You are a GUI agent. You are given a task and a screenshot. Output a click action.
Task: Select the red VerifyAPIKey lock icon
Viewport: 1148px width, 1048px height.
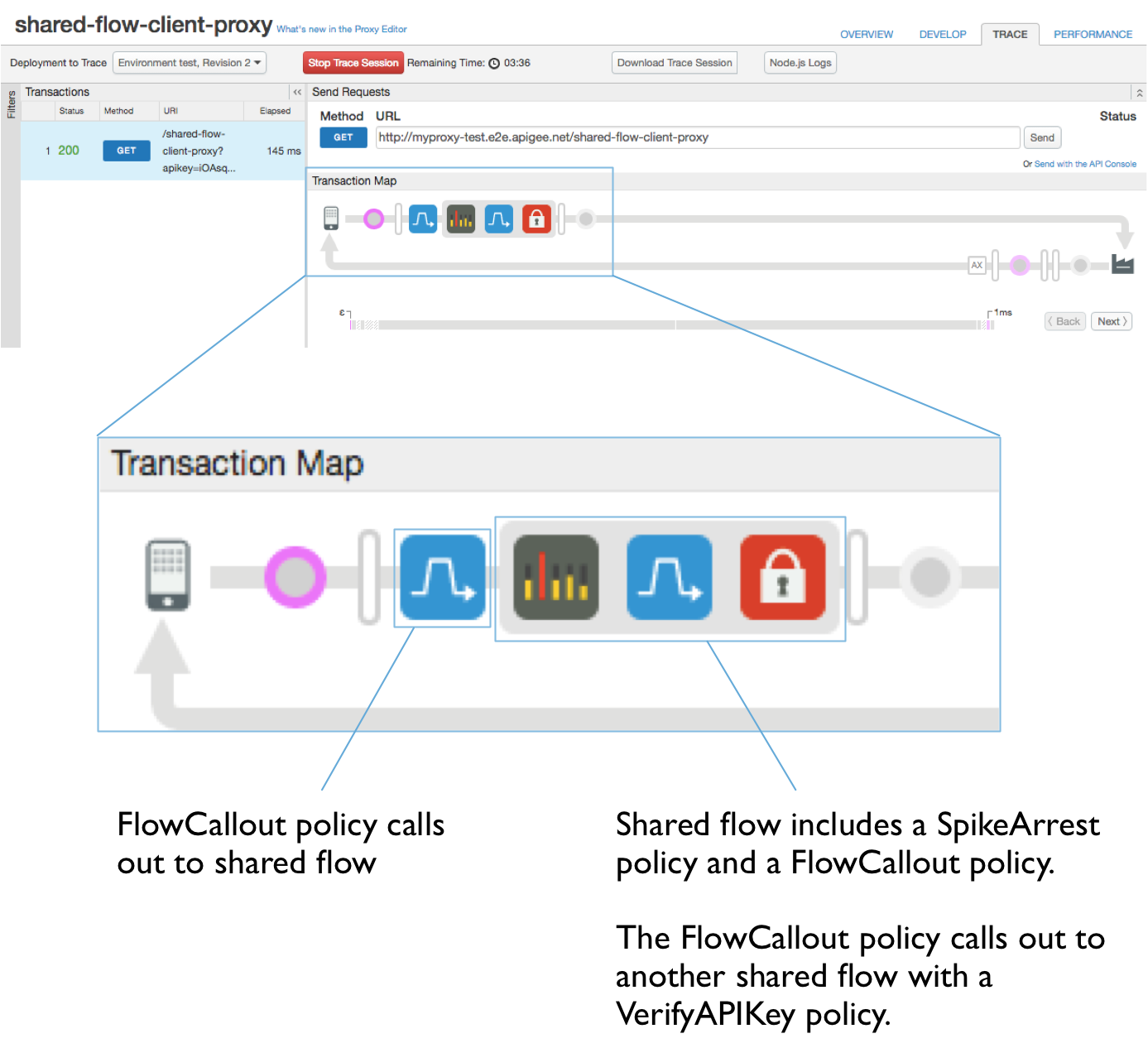click(x=536, y=219)
